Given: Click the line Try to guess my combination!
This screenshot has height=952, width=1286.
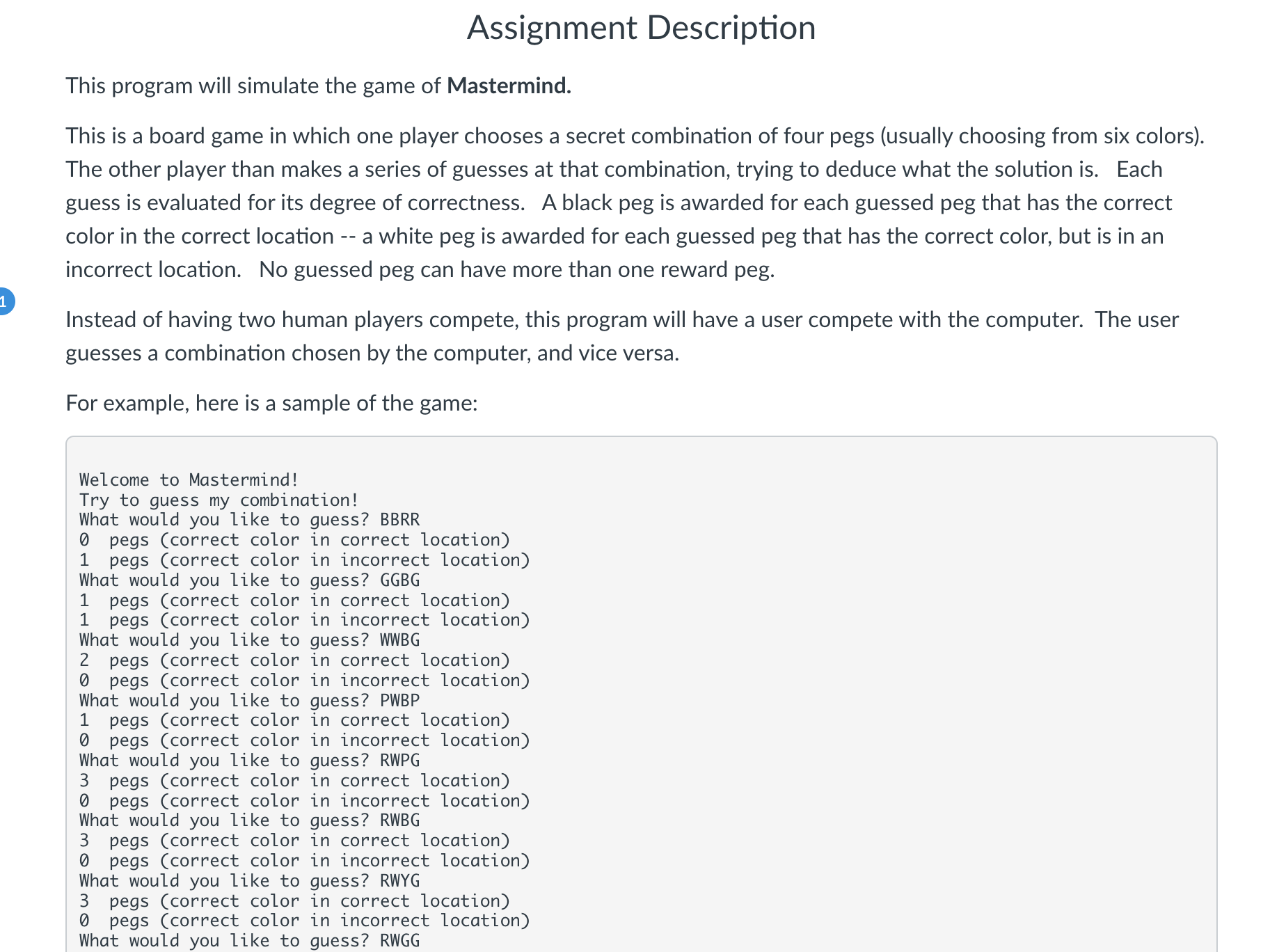Looking at the screenshot, I should (219, 500).
